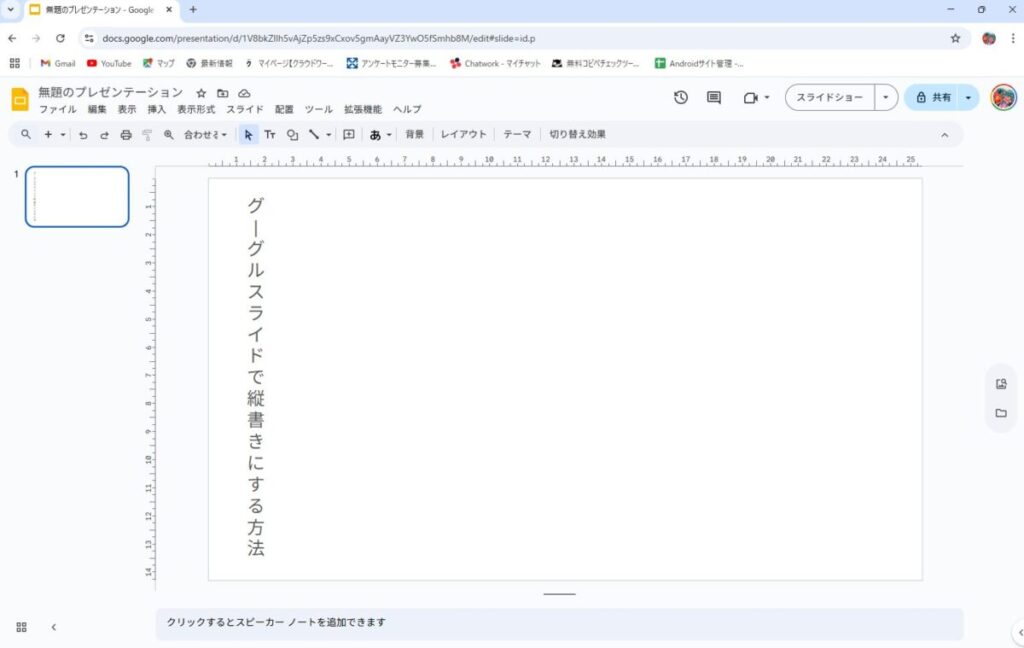Expand the Chrome tab search chevron
Screen dimensions: 1024x648
[x=10, y=10]
